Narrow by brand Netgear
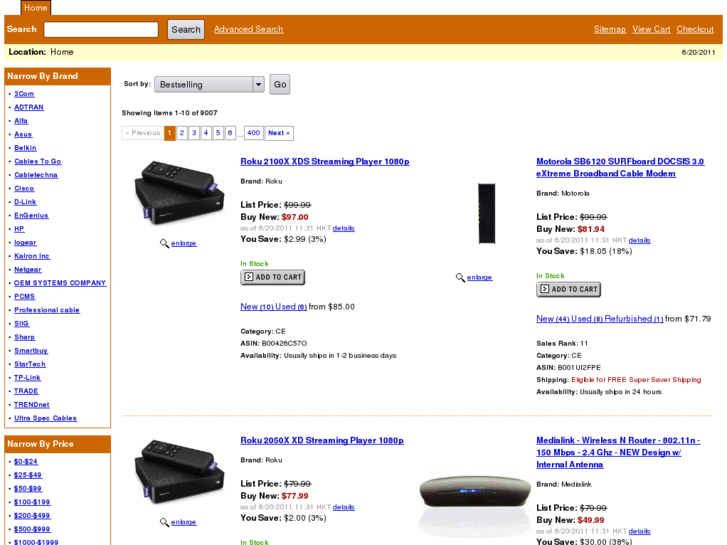The image size is (727, 545). pyautogui.click(x=28, y=269)
